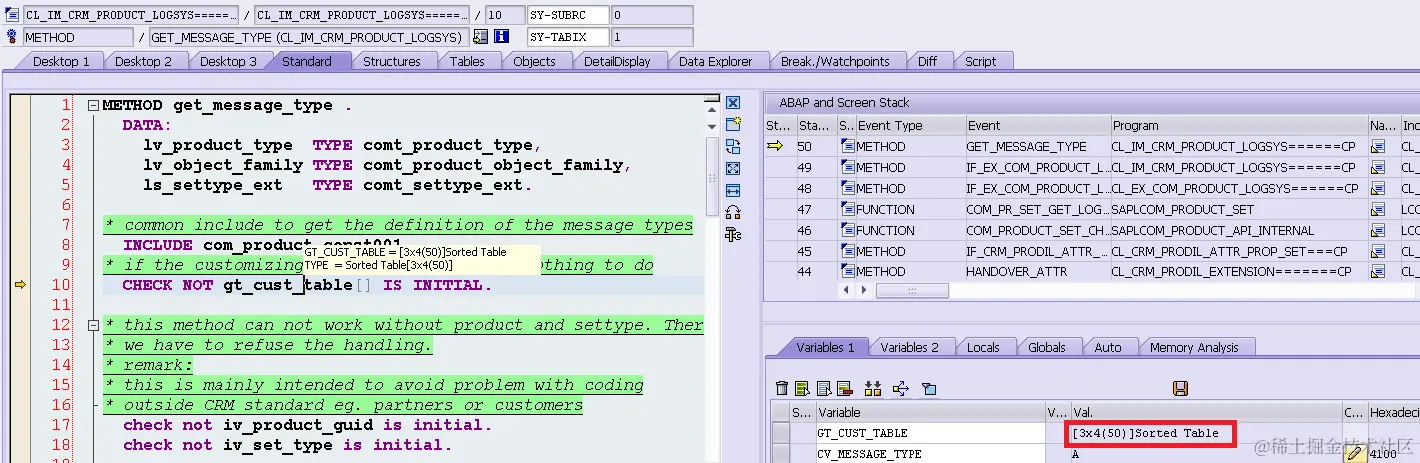Select the SAPLCOM_PRODUCT_SET program cell
This screenshot has height=463, width=1420.
click(1239, 210)
